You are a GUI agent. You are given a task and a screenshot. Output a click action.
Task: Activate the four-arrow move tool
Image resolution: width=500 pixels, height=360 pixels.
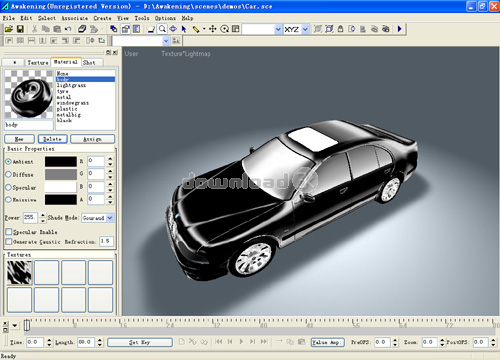pos(213,29)
